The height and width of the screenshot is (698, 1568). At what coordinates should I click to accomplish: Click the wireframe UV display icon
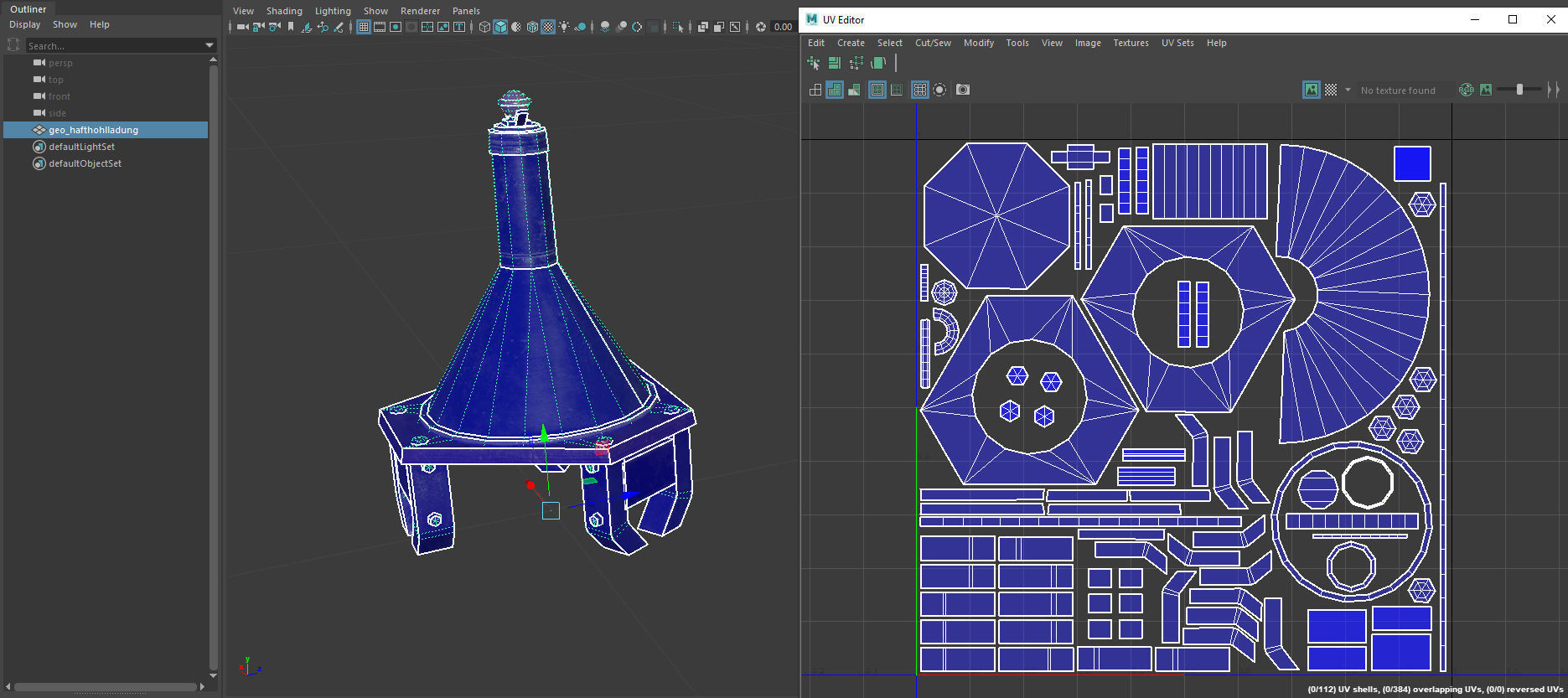815,90
